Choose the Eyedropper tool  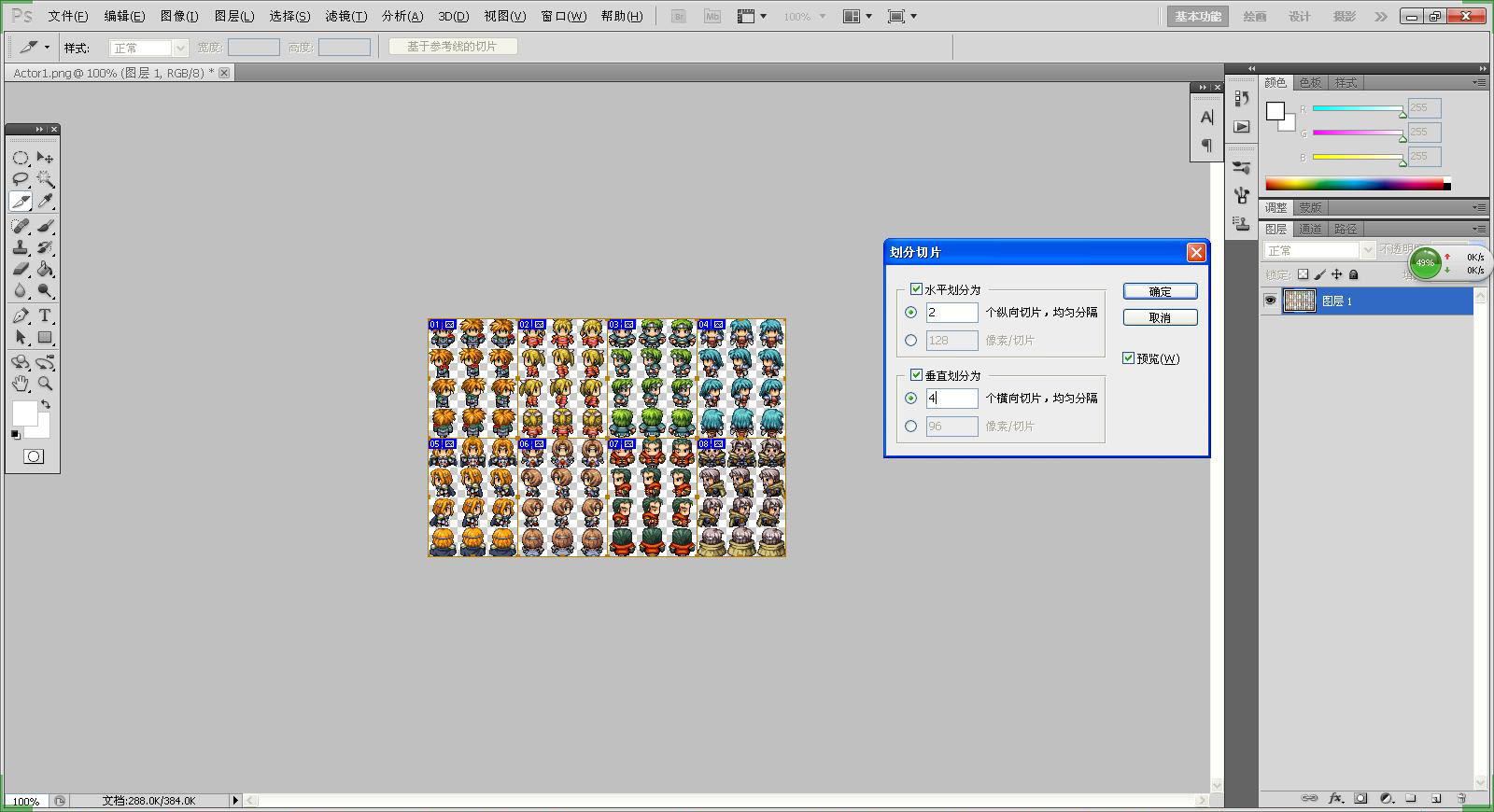pyautogui.click(x=45, y=202)
